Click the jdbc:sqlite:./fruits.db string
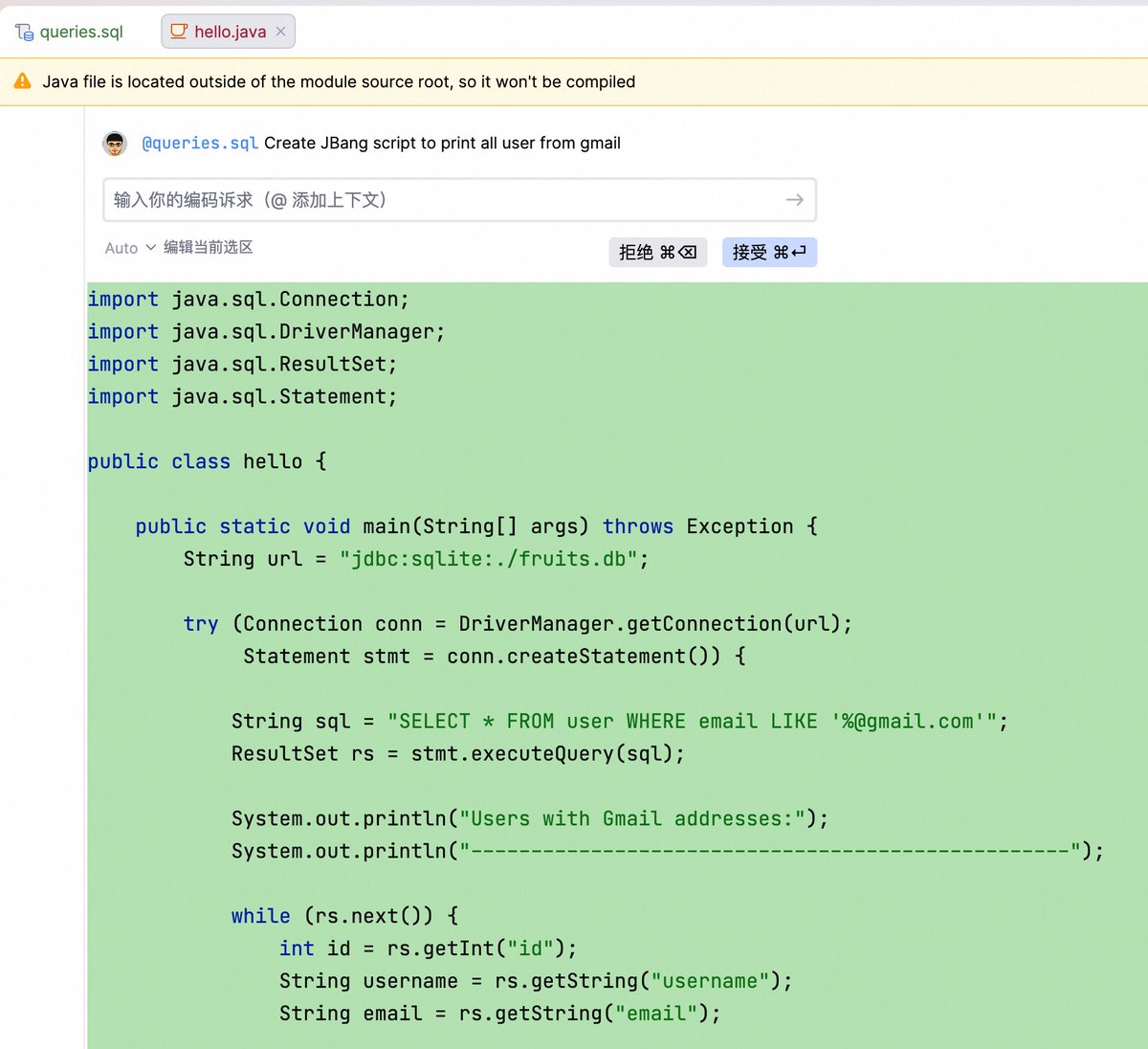 489,559
